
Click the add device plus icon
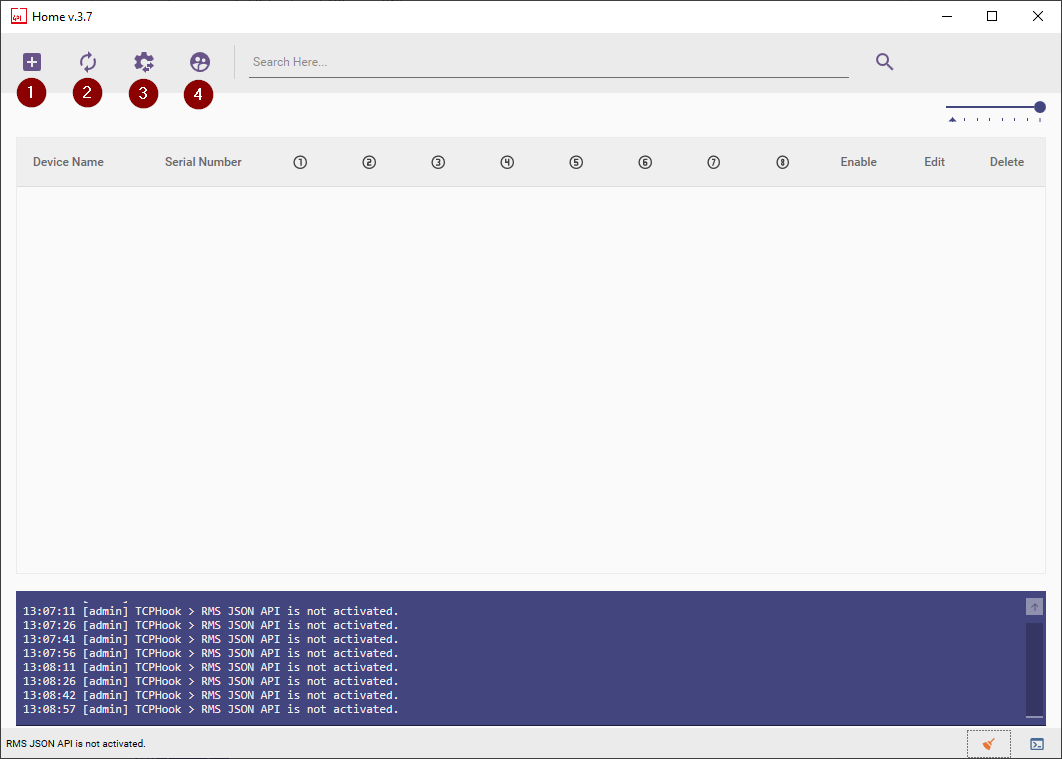(32, 62)
